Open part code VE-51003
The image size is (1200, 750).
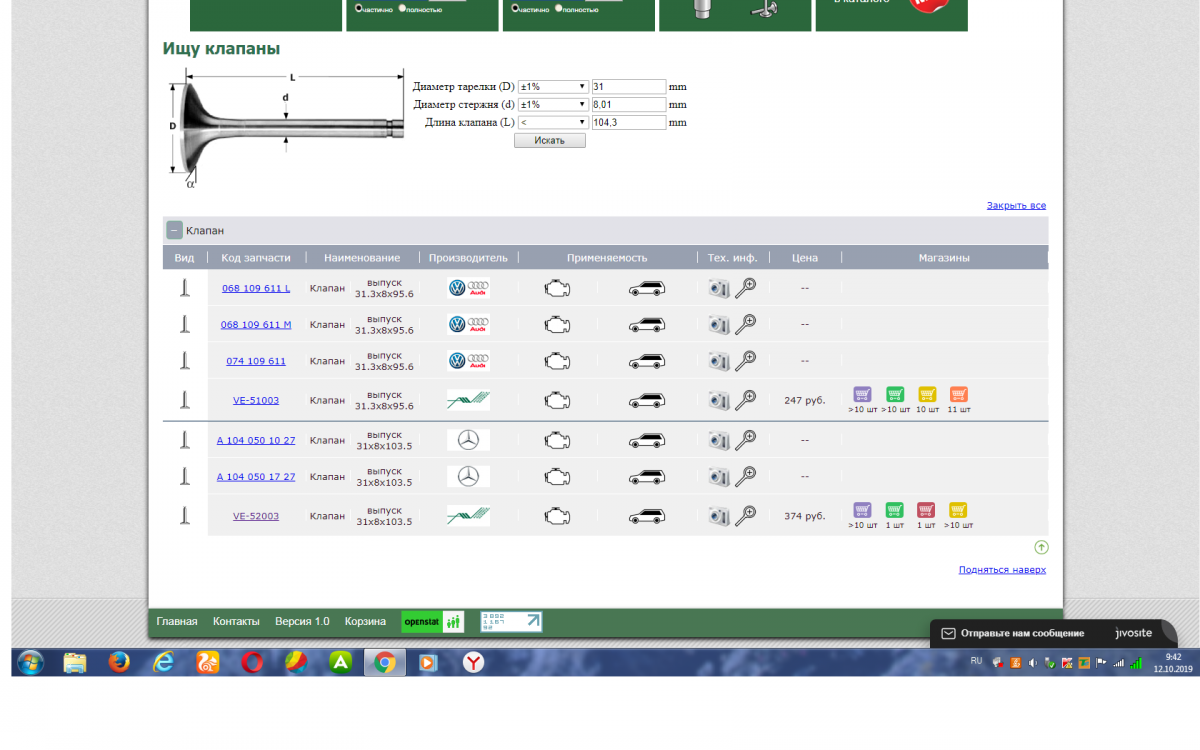pyautogui.click(x=256, y=400)
